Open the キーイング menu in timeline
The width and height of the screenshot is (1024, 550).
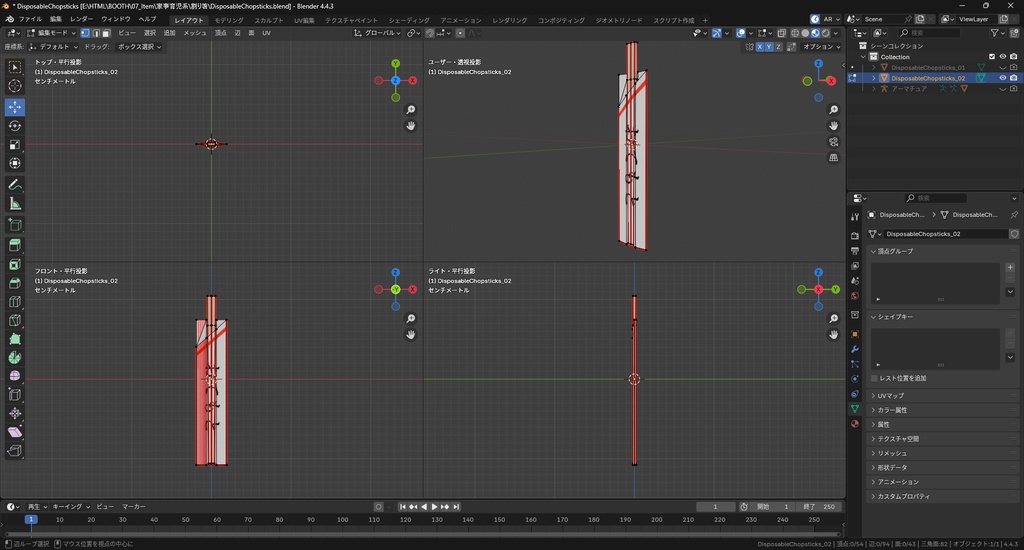[x=71, y=507]
